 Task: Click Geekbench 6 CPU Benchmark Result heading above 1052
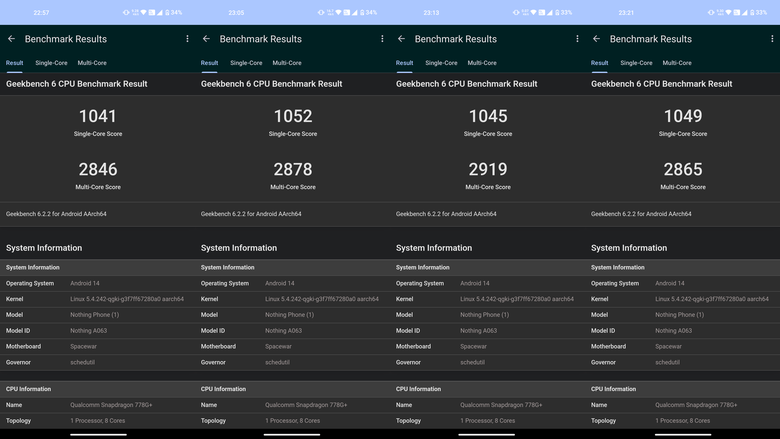272,84
